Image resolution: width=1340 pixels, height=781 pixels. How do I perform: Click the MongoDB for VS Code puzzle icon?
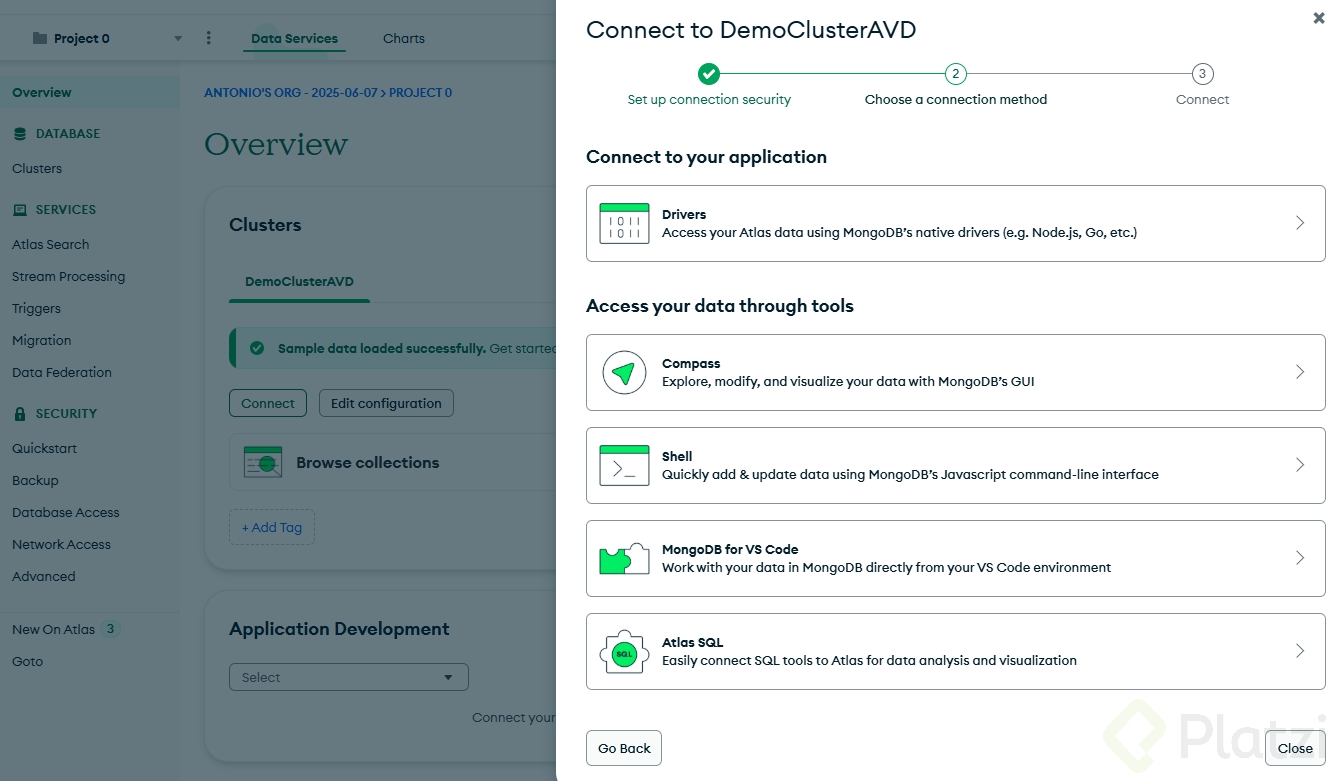point(624,558)
